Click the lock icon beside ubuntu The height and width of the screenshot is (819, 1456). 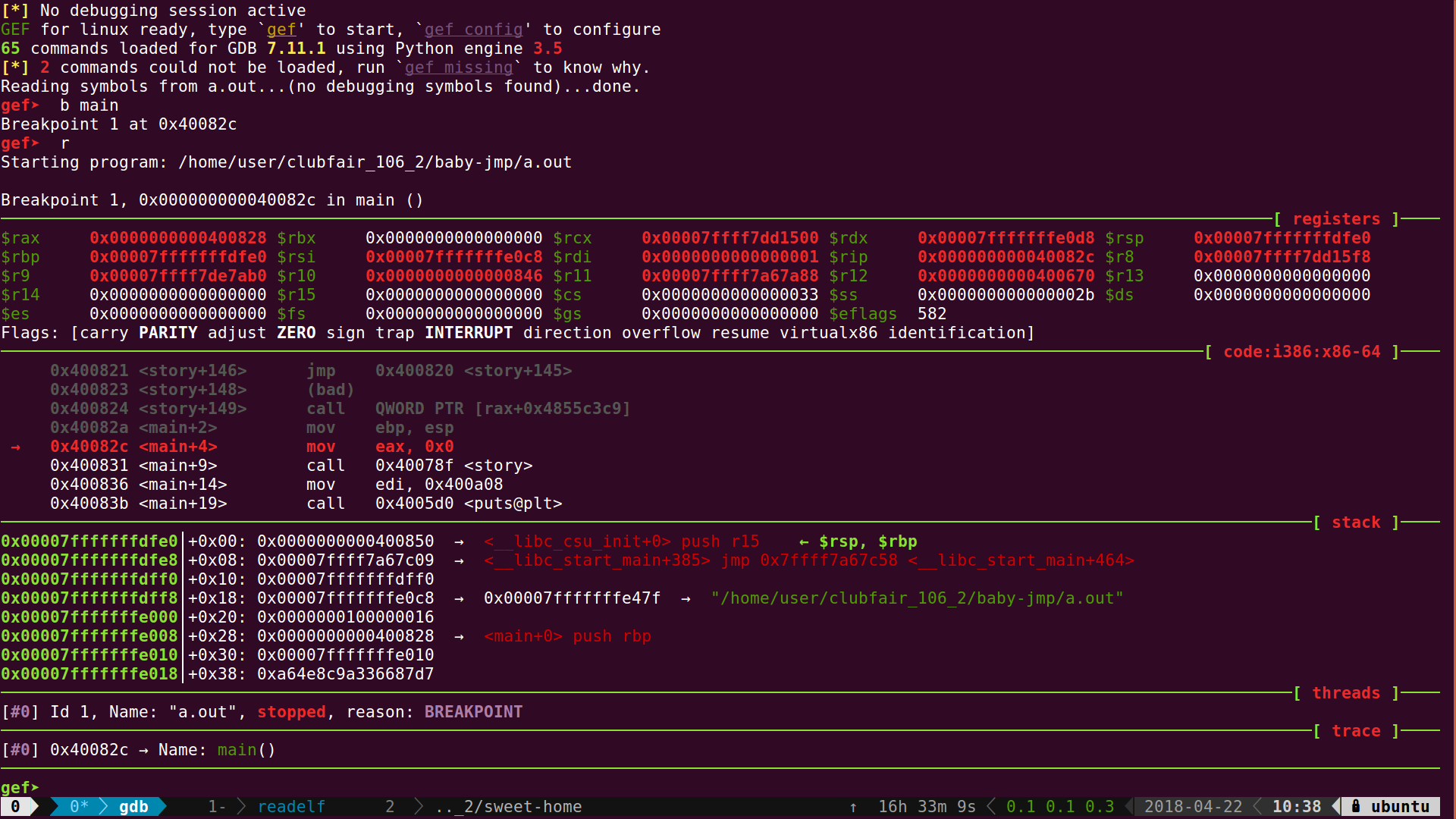(1356, 806)
